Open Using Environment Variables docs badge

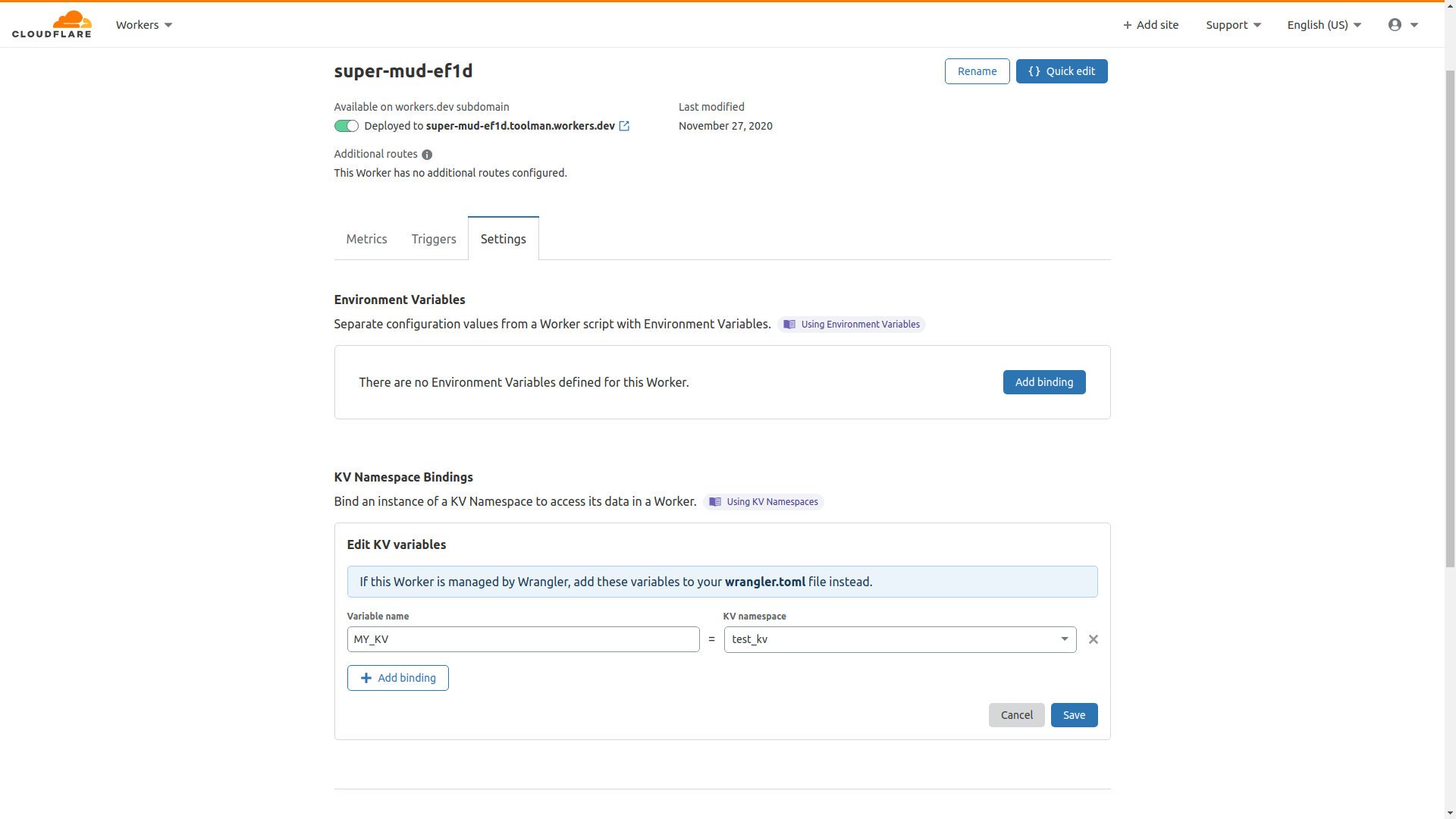851,325
